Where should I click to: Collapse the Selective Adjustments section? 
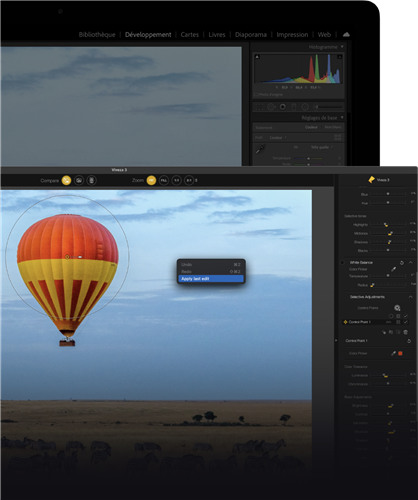click(411, 297)
